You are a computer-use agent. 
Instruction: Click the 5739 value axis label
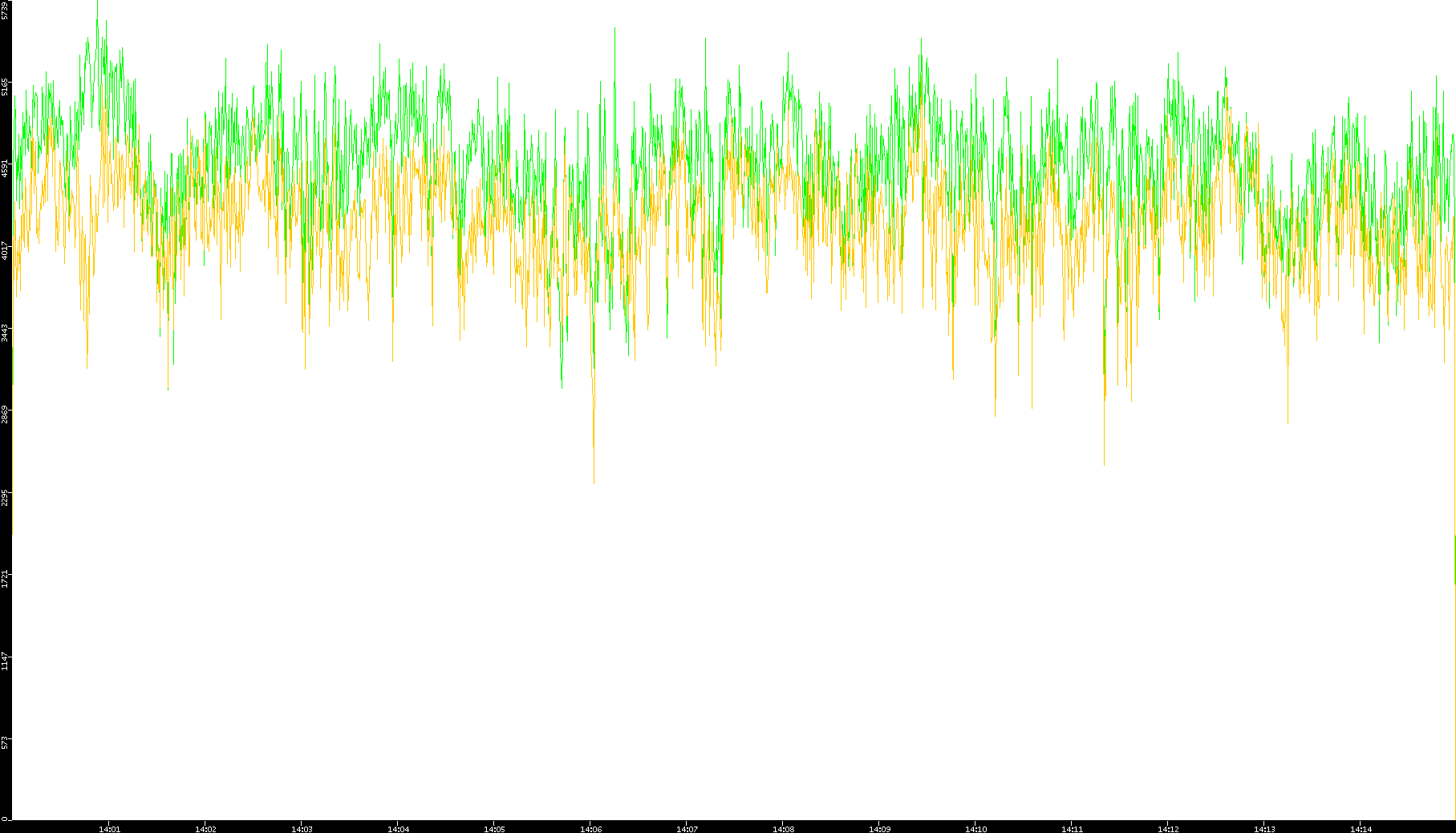pos(5,10)
